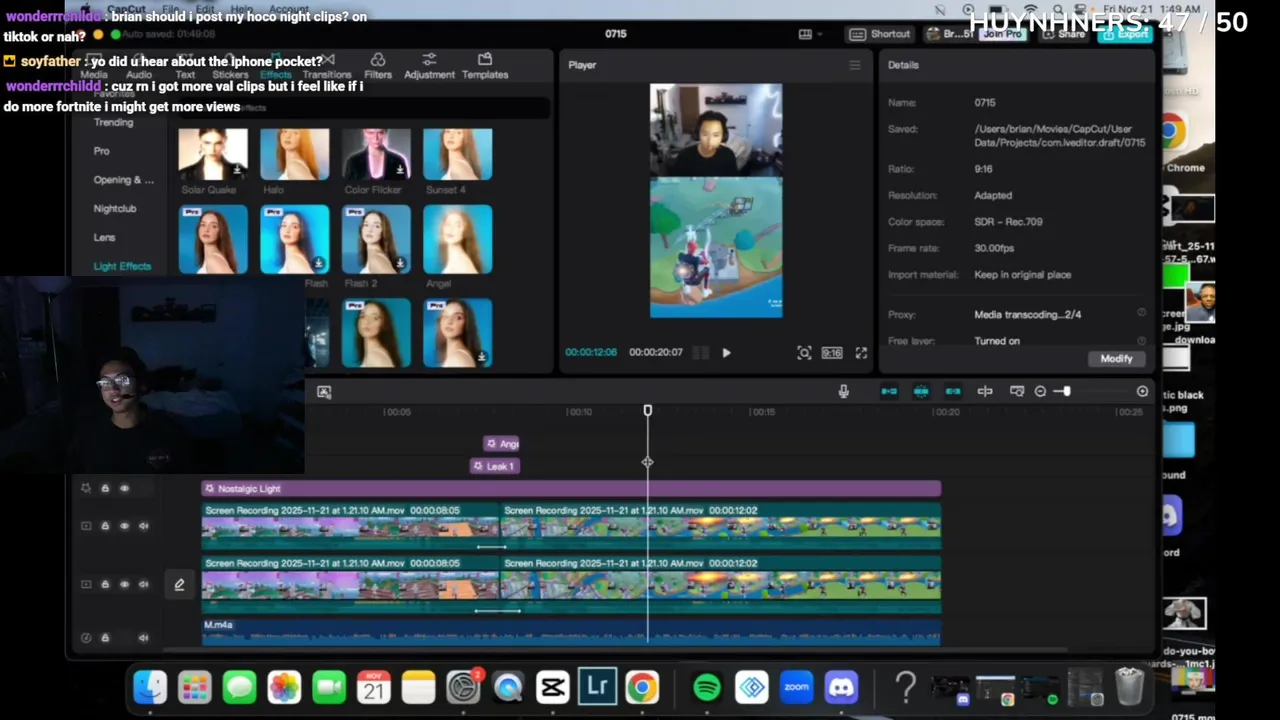
Task: Enter fullscreen preview in the Player
Action: (x=861, y=353)
